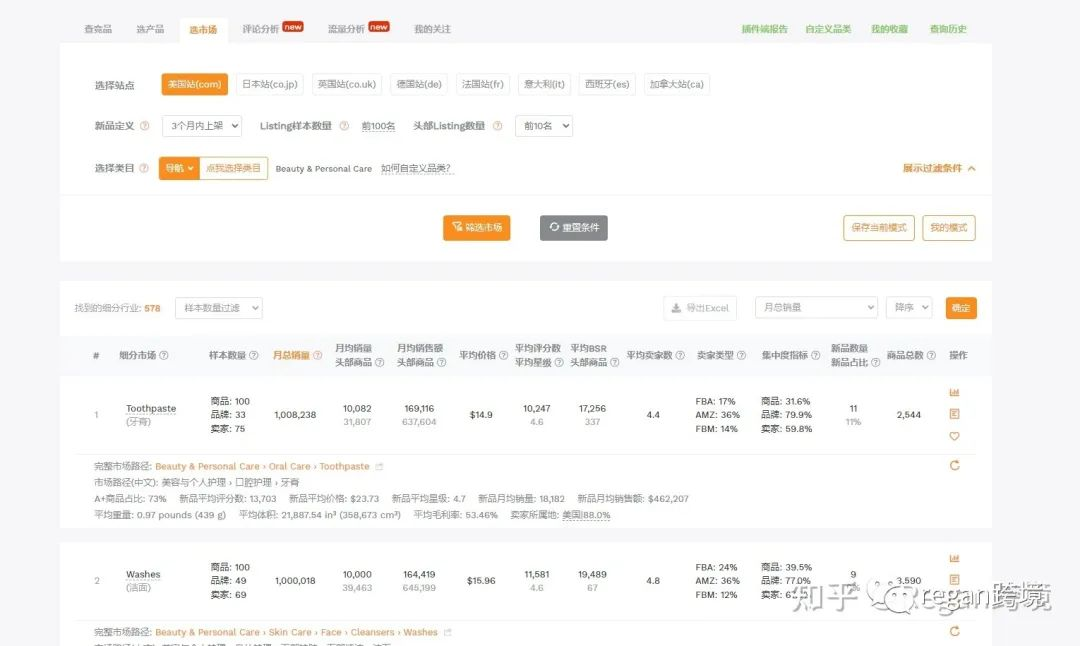Select the 日本站(co.jp) site option
The height and width of the screenshot is (646, 1080).
(x=269, y=84)
